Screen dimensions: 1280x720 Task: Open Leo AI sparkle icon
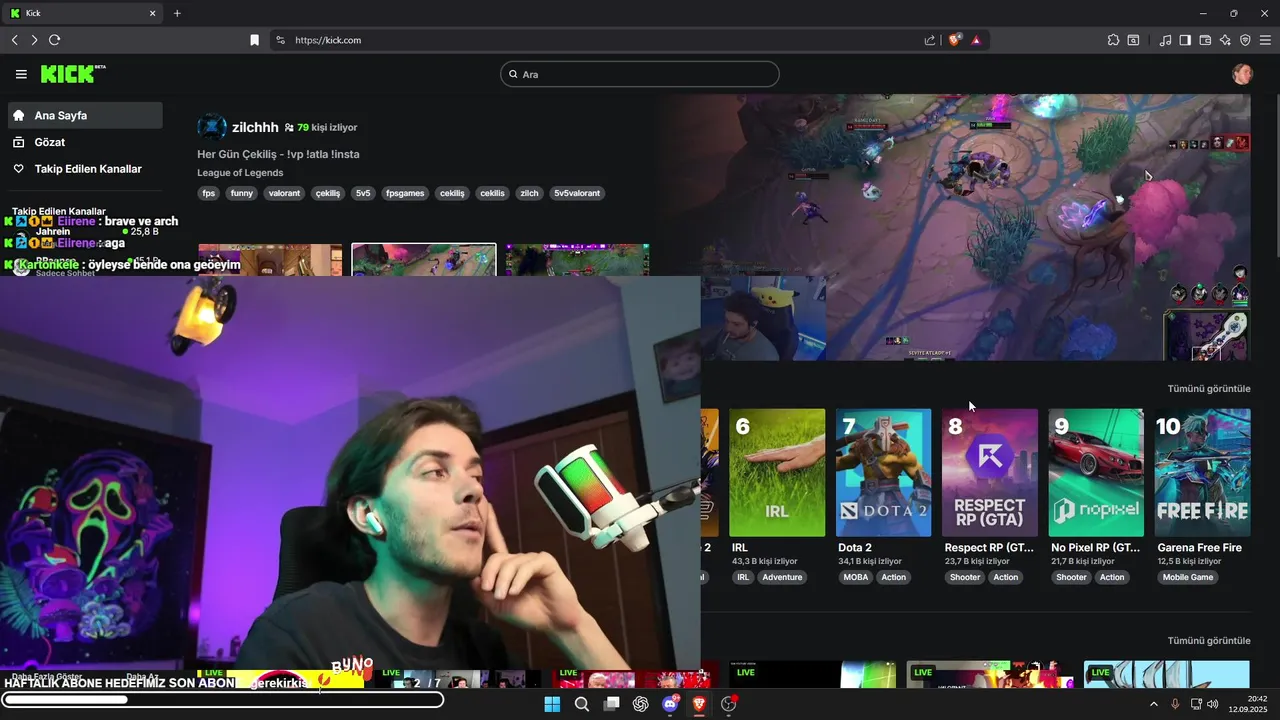tap(1225, 40)
